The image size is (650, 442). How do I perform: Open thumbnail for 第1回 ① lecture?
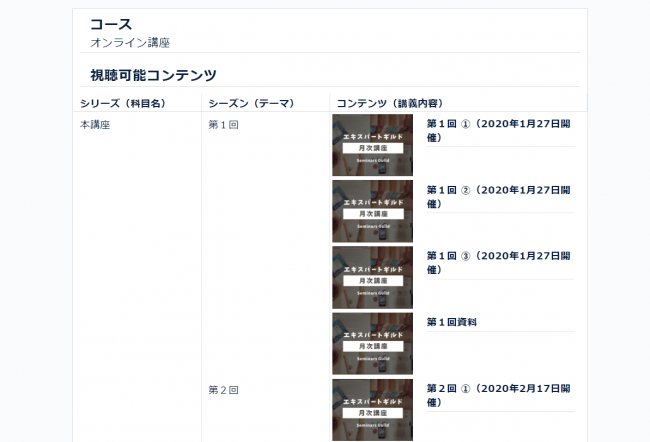[372, 145]
